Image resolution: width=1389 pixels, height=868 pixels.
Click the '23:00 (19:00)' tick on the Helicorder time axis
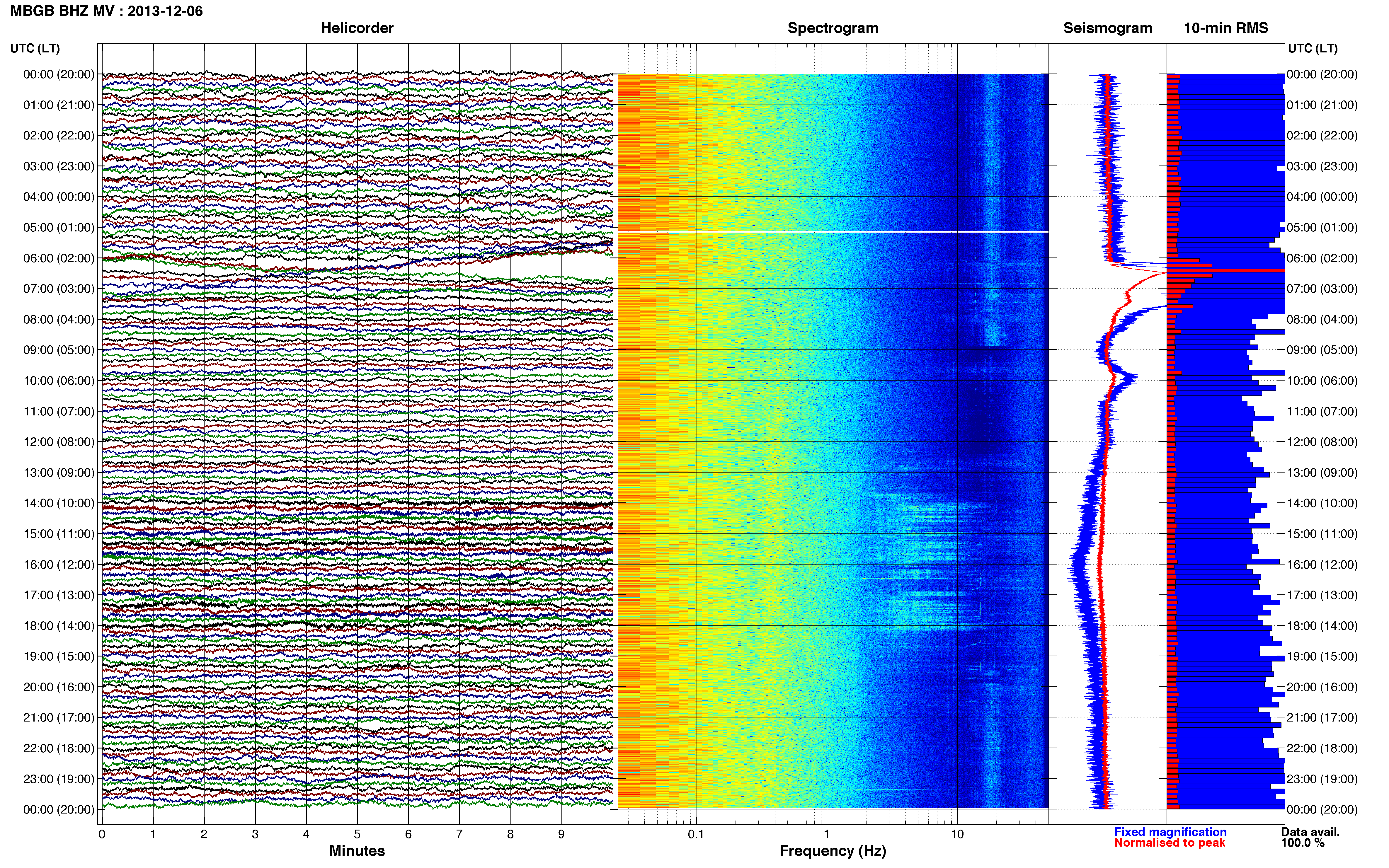pyautogui.click(x=59, y=779)
